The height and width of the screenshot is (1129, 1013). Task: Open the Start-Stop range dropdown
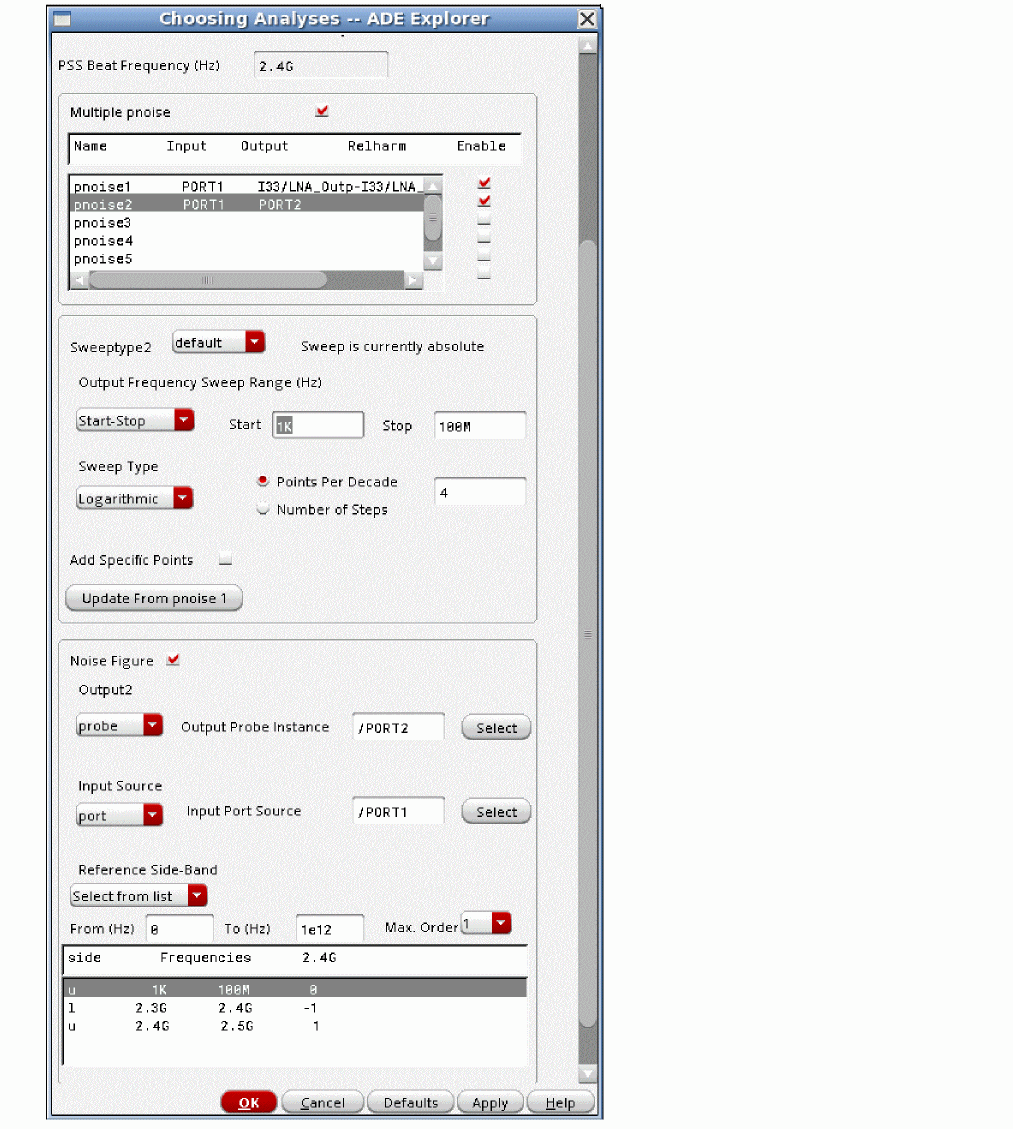pyautogui.click(x=135, y=420)
